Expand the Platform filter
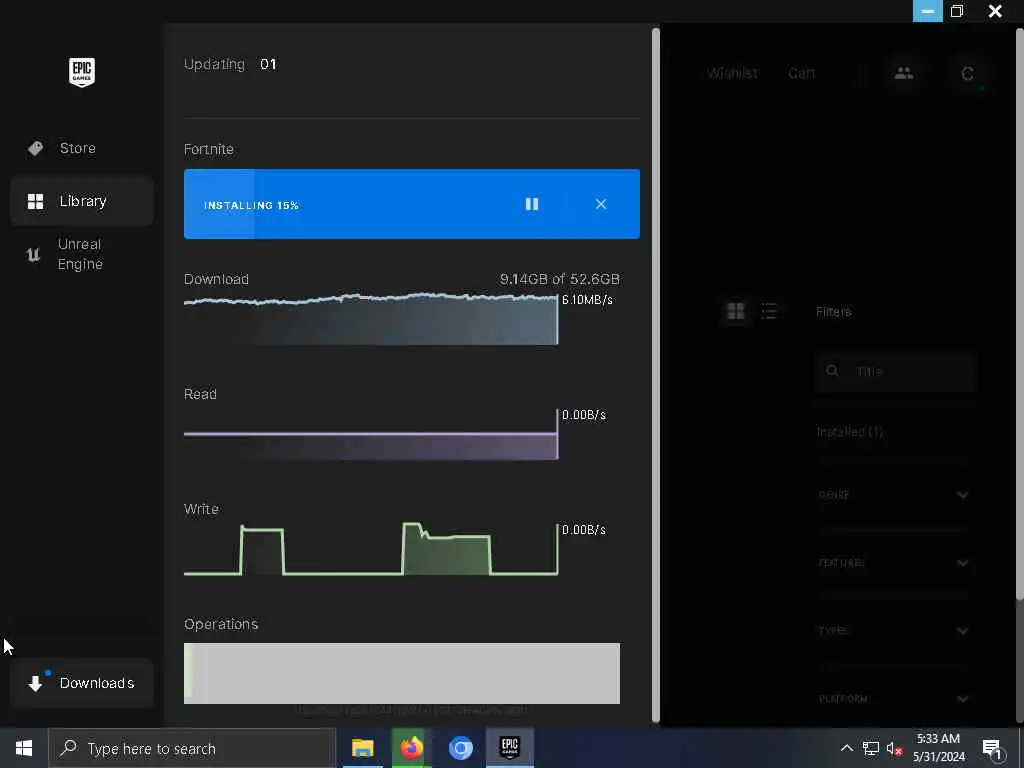The height and width of the screenshot is (768, 1024). 893,698
